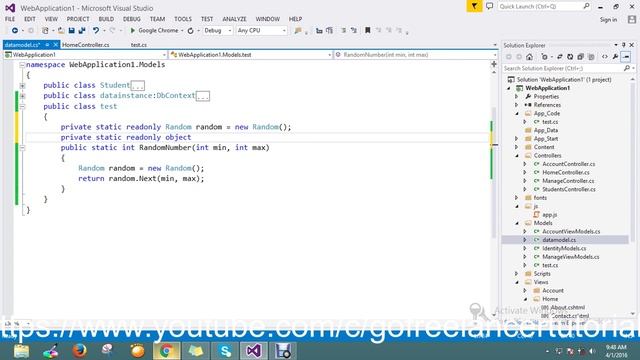This screenshot has height=360, width=640.
Task: Switch to test.cs editor tab
Action: tap(138, 45)
